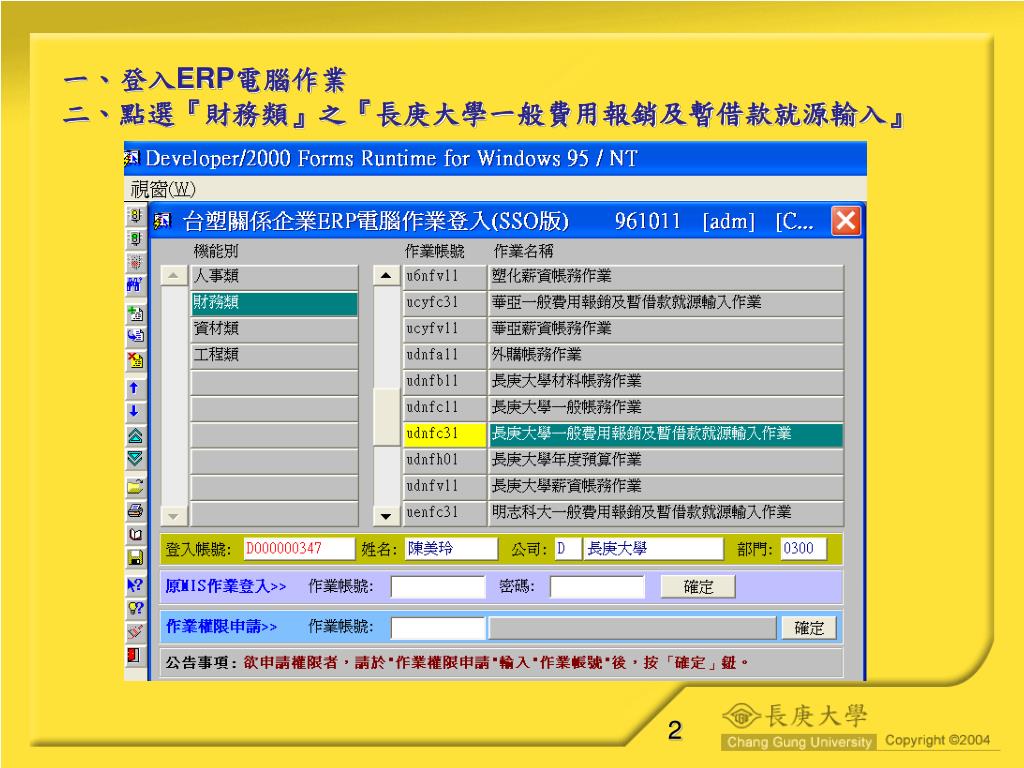
Task: Click the category list scroll down arrow
Action: (x=173, y=516)
